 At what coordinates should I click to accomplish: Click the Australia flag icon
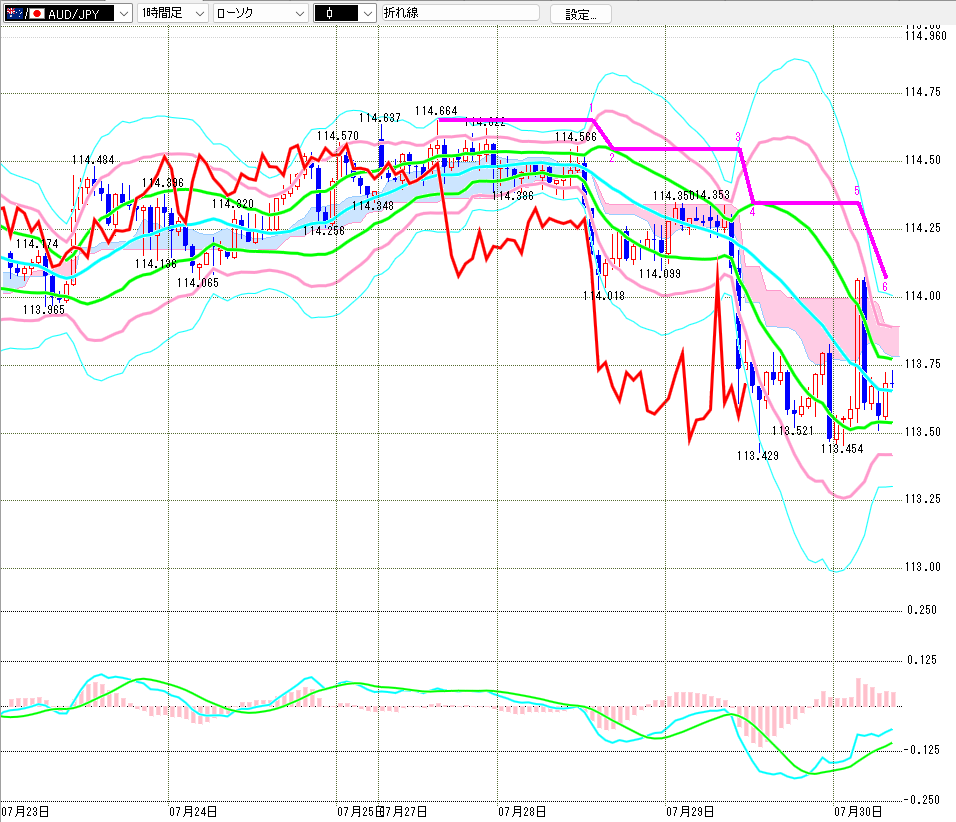[x=15, y=13]
